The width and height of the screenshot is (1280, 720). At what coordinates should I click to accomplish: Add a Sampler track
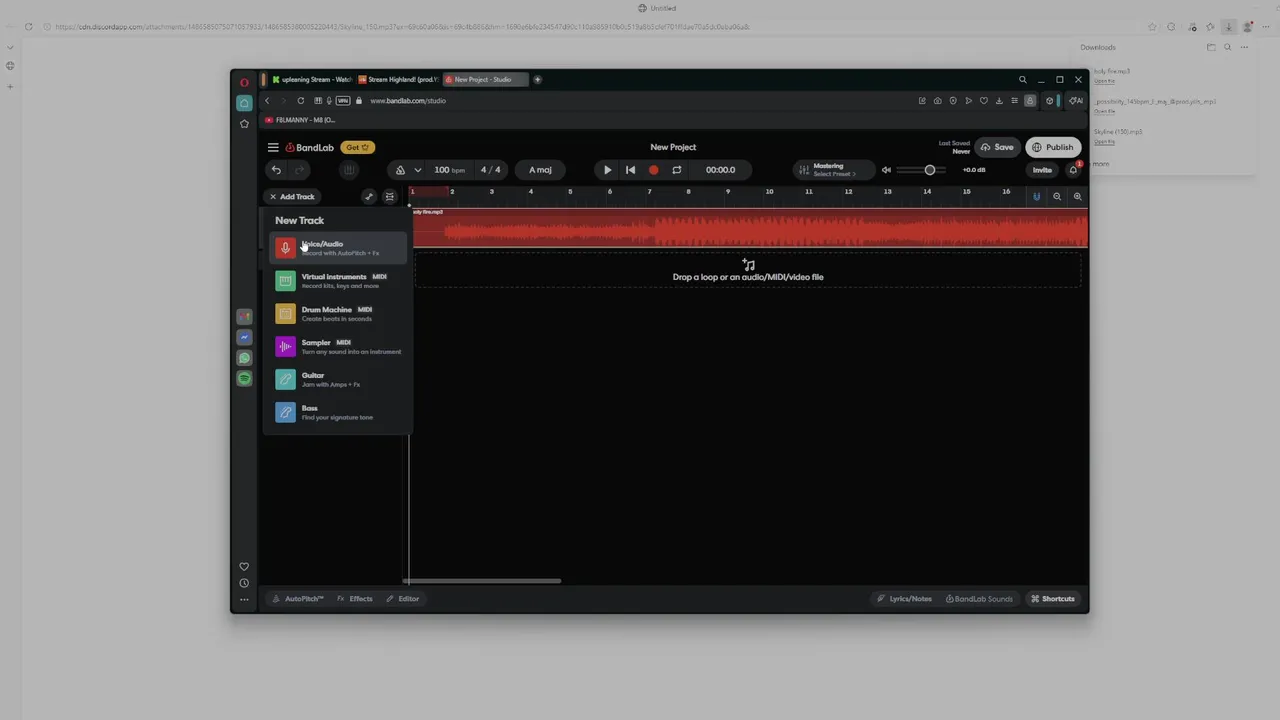338,347
